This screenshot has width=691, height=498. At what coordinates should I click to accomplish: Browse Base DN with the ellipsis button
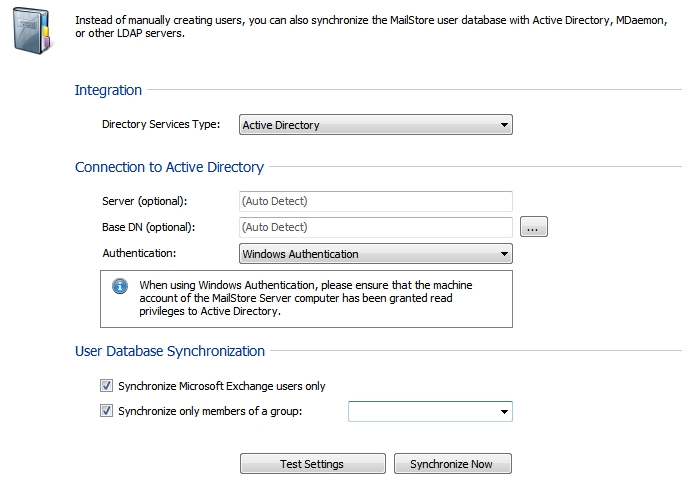(x=534, y=227)
